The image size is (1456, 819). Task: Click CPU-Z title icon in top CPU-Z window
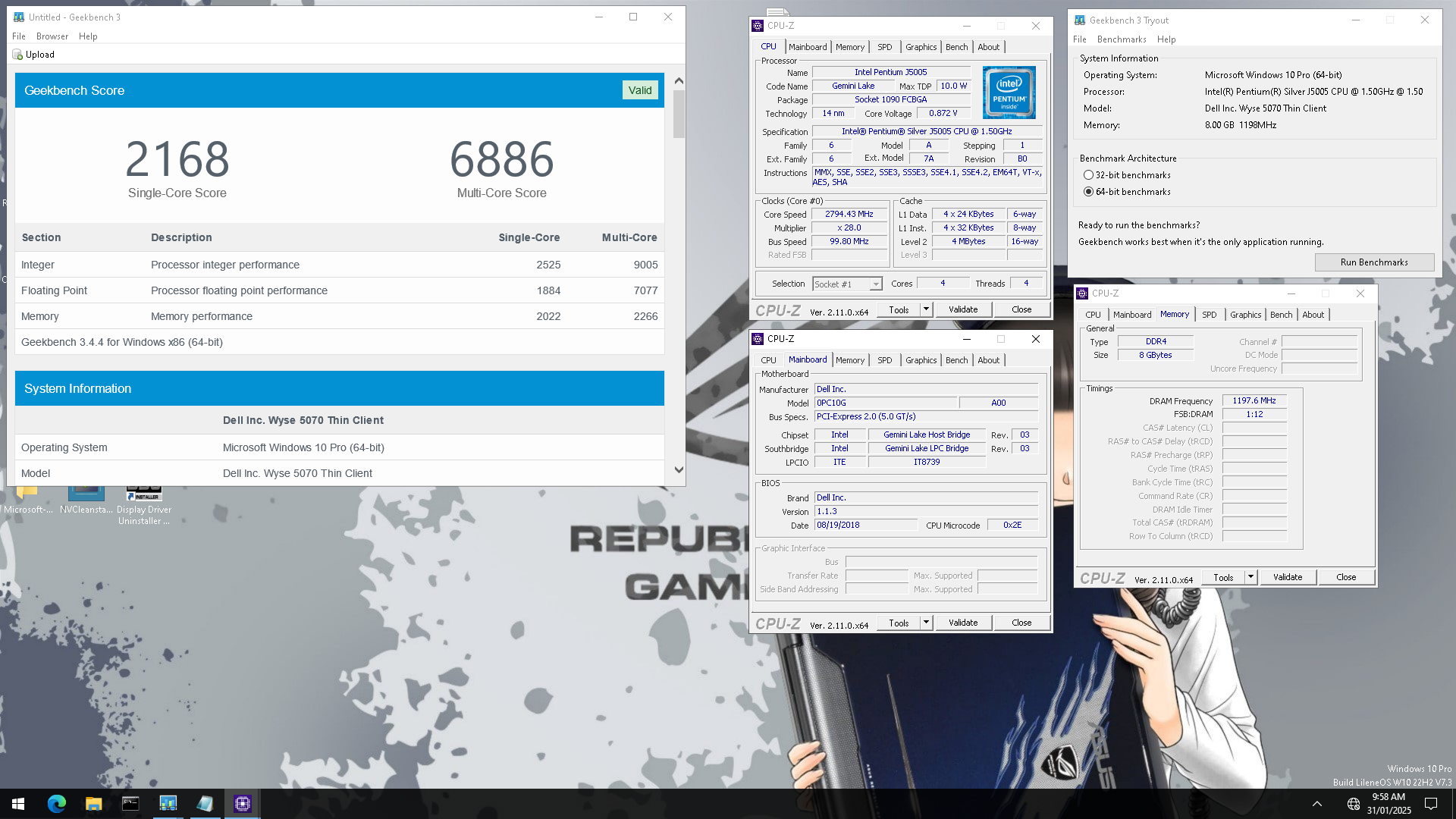[x=758, y=26]
